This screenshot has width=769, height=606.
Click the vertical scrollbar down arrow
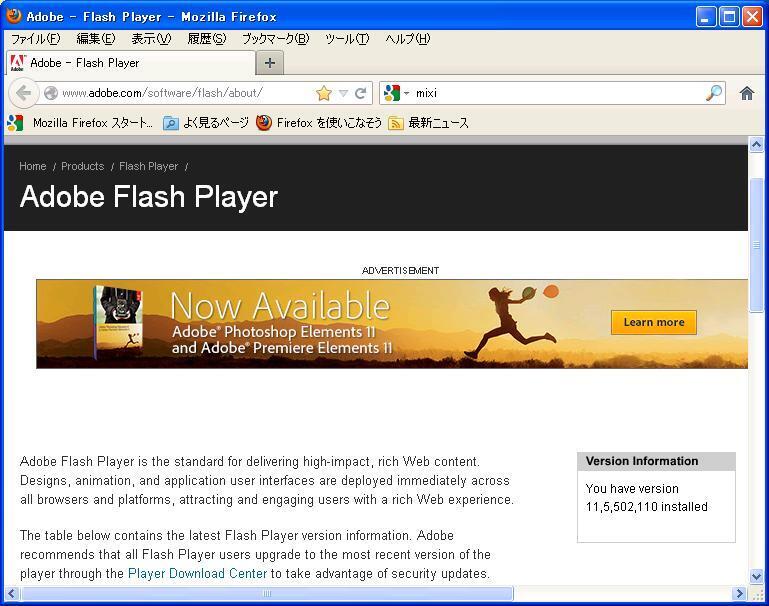point(756,576)
